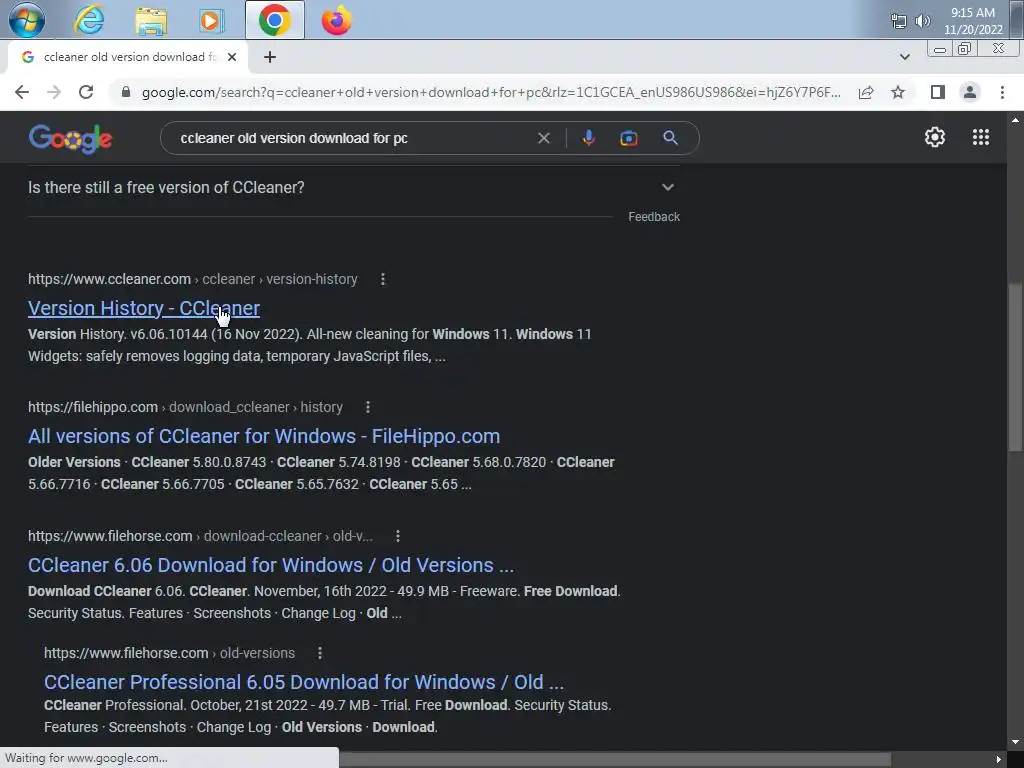The width and height of the screenshot is (1024, 768).
Task: Open CCleaner 6.06 Download for Windows link
Action: [271, 566]
